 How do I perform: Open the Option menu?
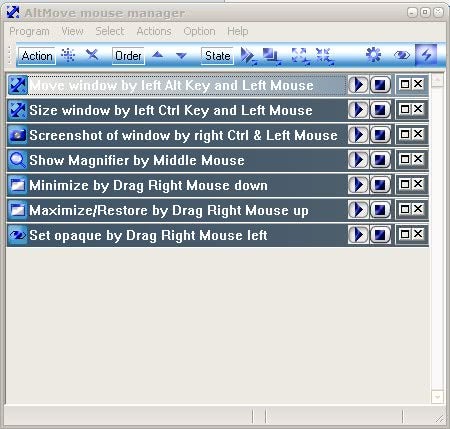point(199,31)
